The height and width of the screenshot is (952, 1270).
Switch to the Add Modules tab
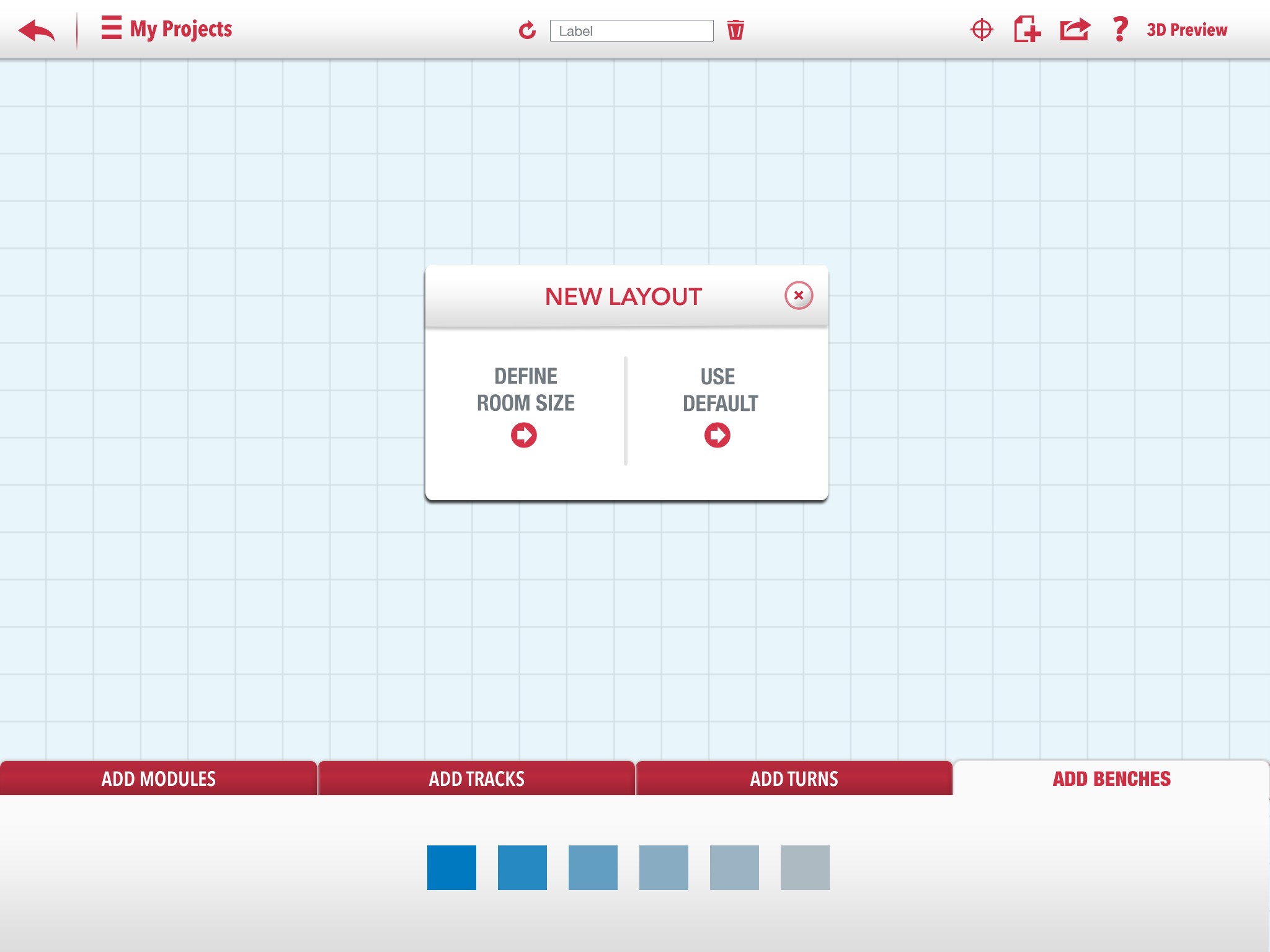point(159,779)
